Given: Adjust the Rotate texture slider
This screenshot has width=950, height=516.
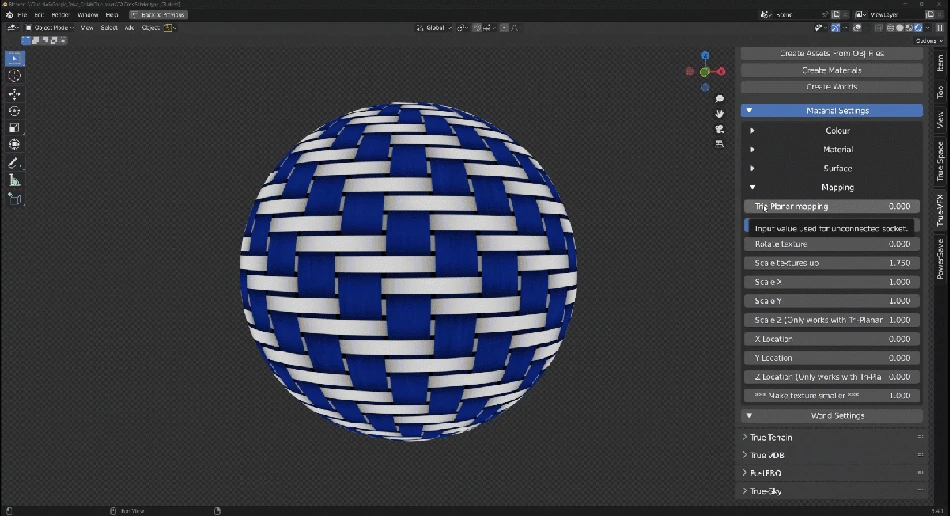Looking at the screenshot, I should pyautogui.click(x=831, y=244).
